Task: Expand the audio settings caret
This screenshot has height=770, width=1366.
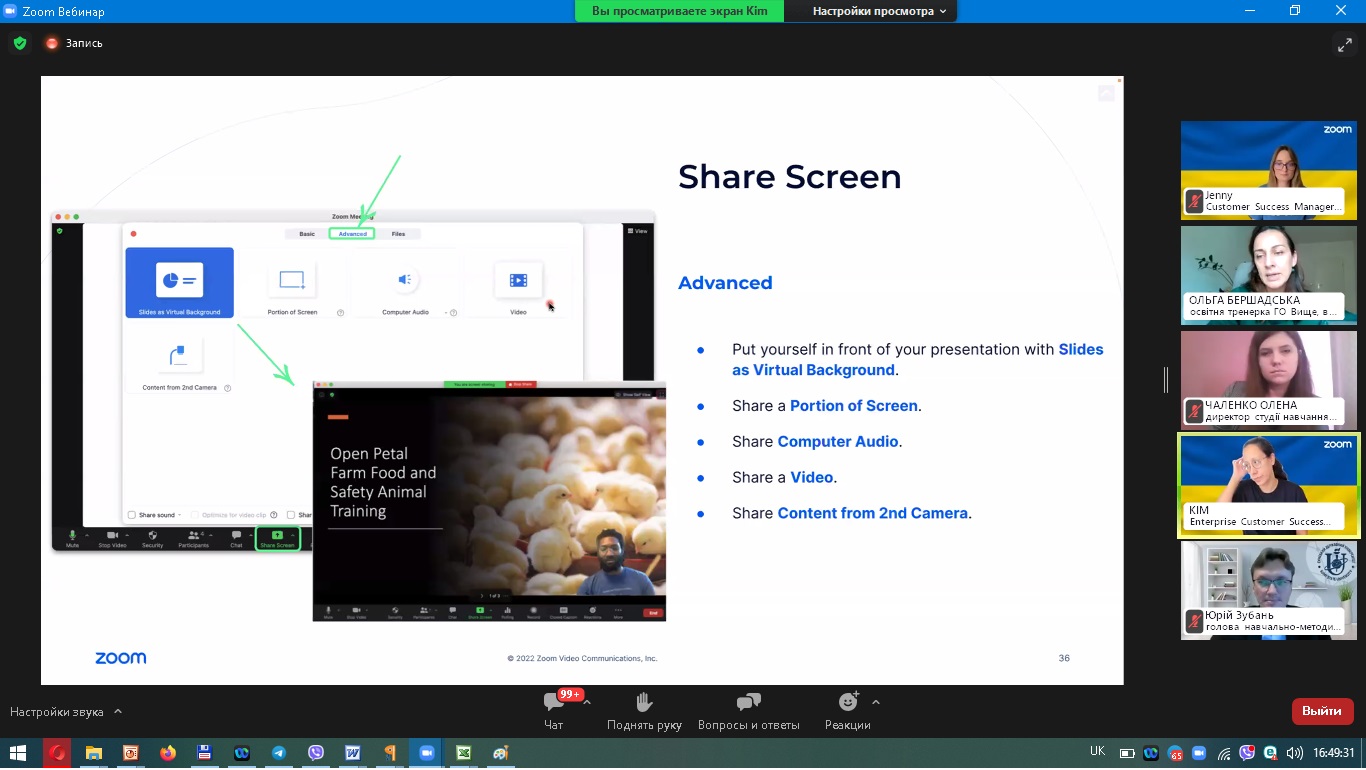Action: 118,712
